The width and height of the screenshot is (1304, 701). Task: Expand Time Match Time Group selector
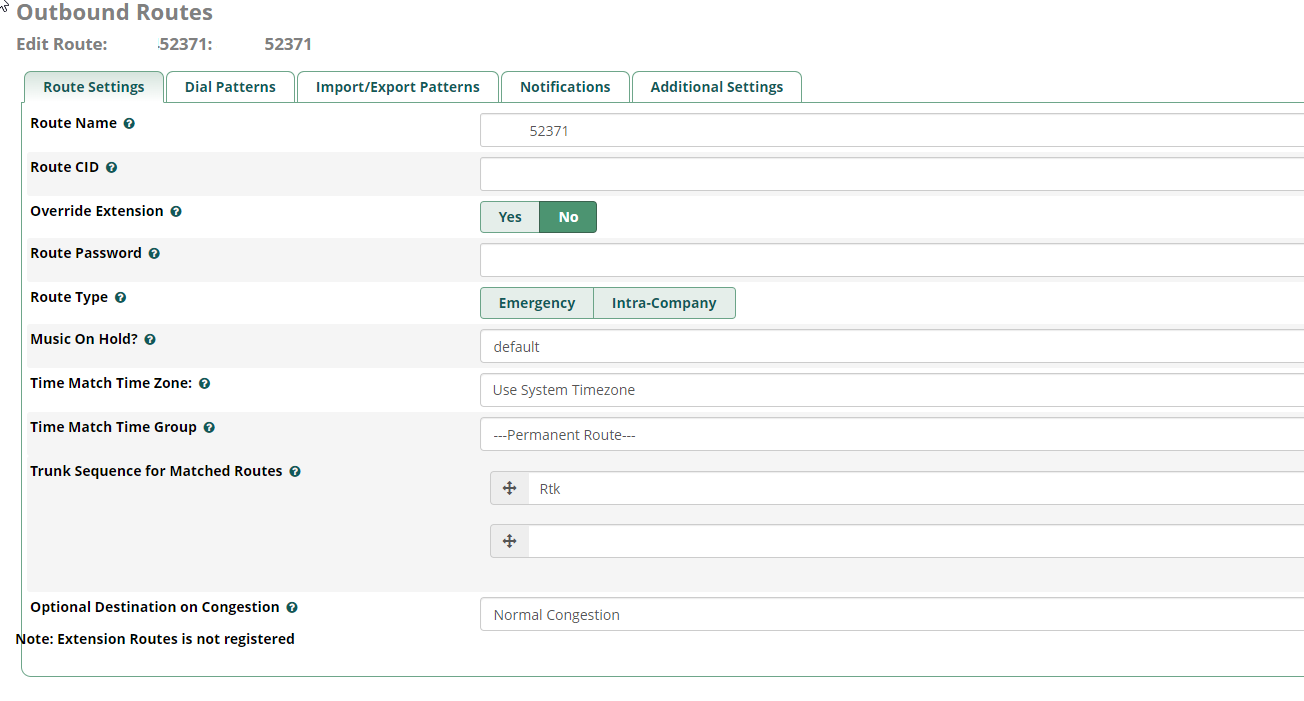[x=890, y=435]
